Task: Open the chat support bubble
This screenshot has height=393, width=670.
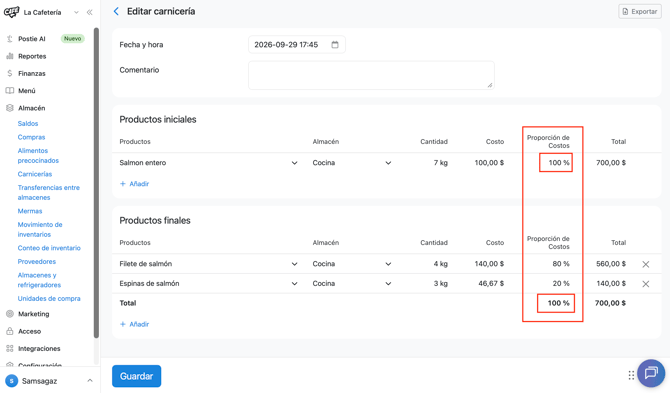Action: click(651, 373)
